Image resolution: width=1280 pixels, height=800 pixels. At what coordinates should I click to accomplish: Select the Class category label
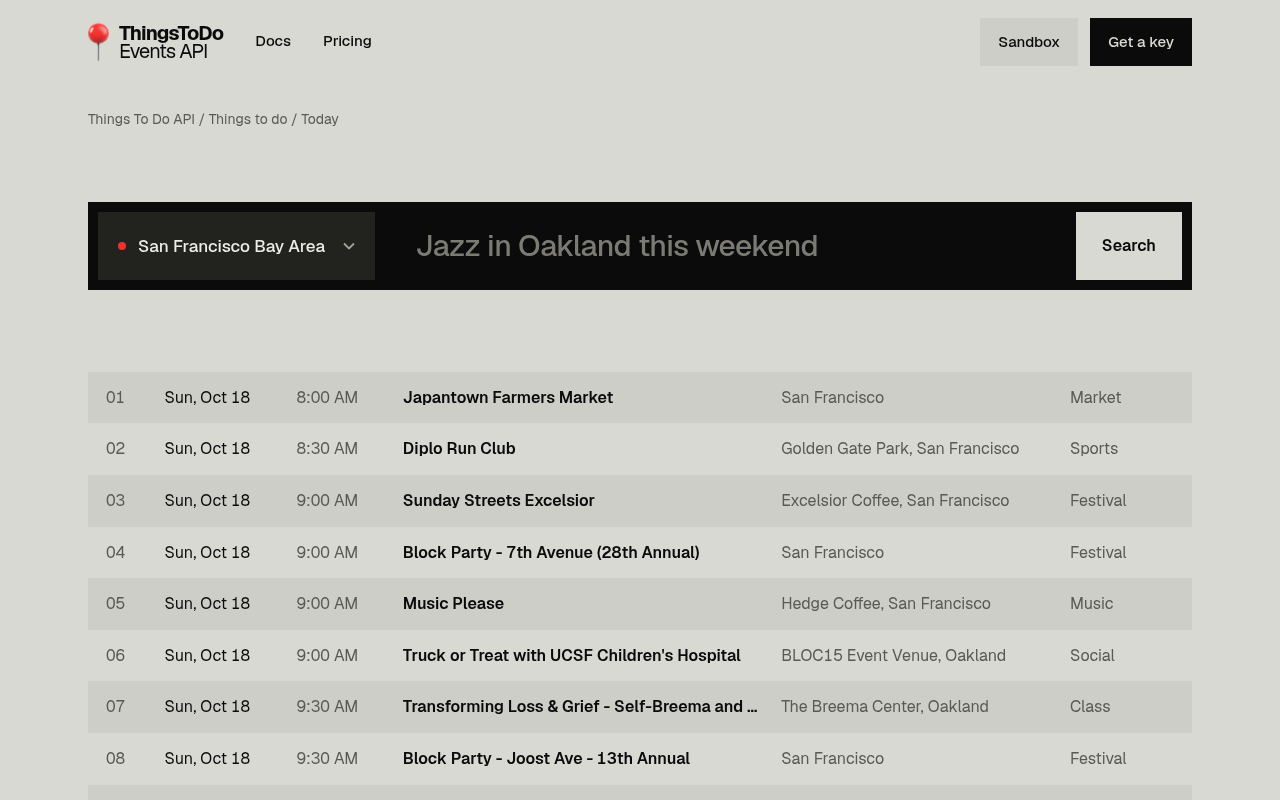[1090, 707]
